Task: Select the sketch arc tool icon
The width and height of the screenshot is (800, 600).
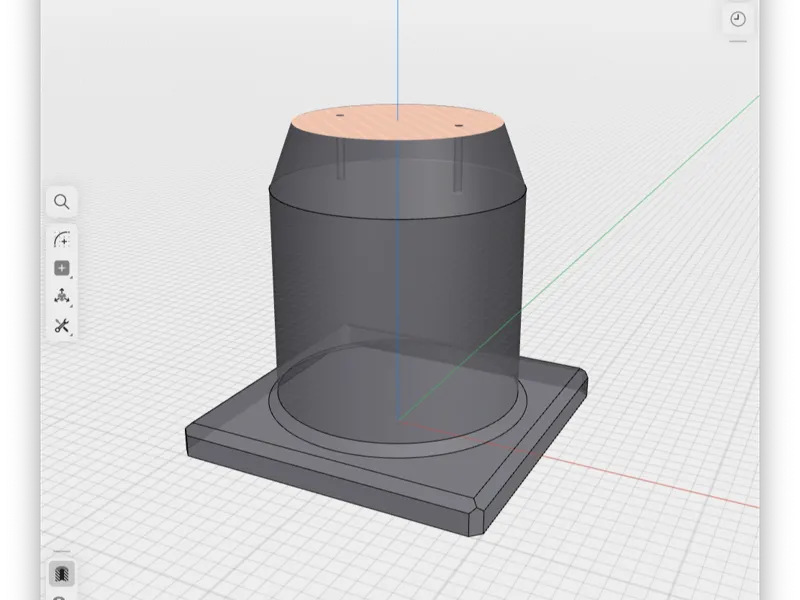Action: tap(62, 239)
